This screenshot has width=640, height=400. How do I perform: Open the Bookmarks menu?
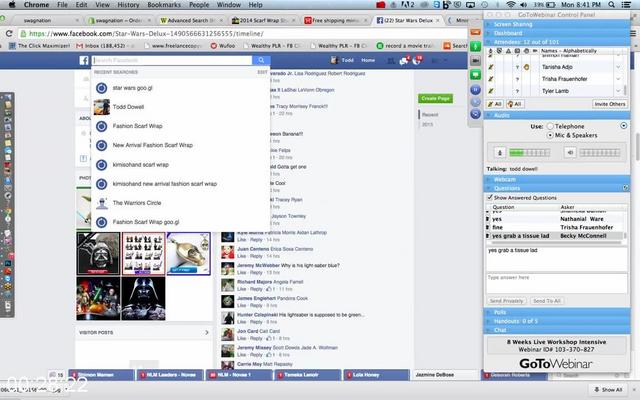coord(164,5)
